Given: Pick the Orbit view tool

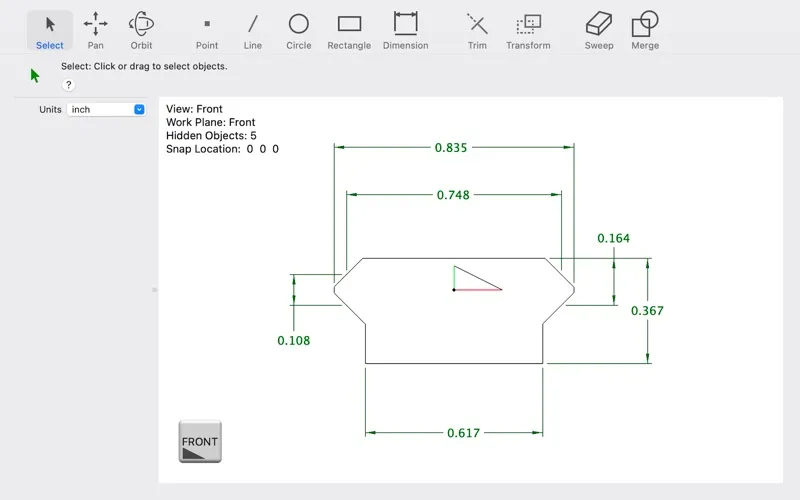Looking at the screenshot, I should point(141,31).
